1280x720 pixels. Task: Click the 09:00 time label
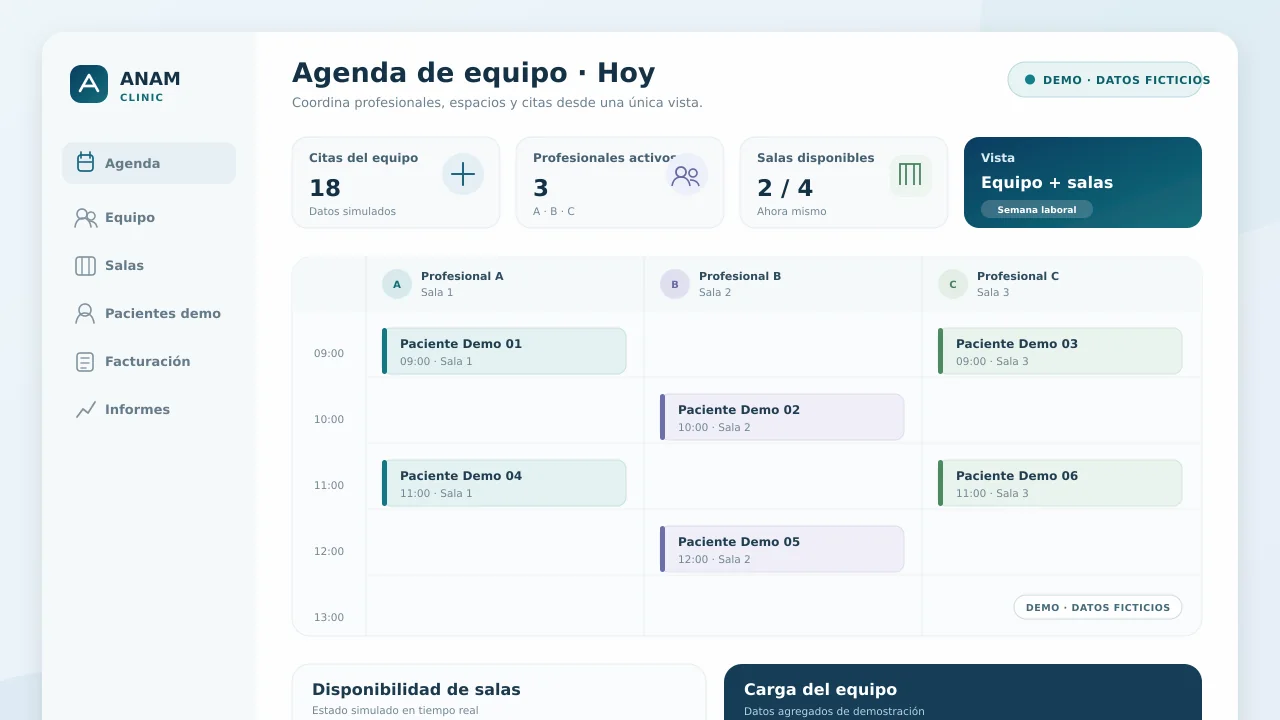pos(329,354)
